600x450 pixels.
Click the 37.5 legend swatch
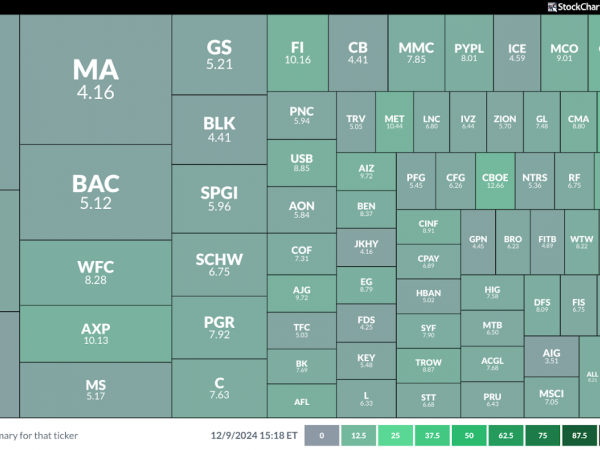pyautogui.click(x=432, y=435)
